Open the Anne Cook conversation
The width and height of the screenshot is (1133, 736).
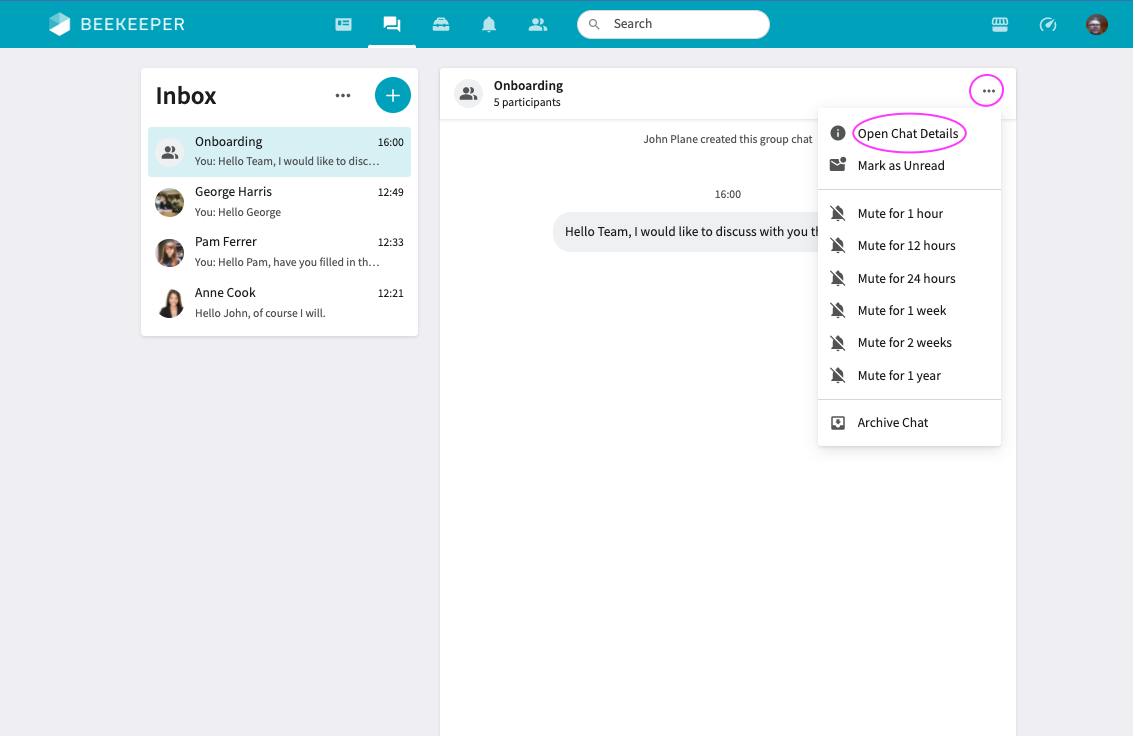click(x=280, y=303)
